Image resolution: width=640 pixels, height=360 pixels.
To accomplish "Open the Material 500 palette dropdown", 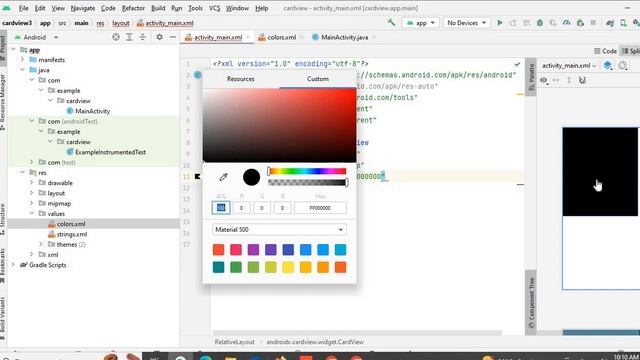I will click(279, 229).
